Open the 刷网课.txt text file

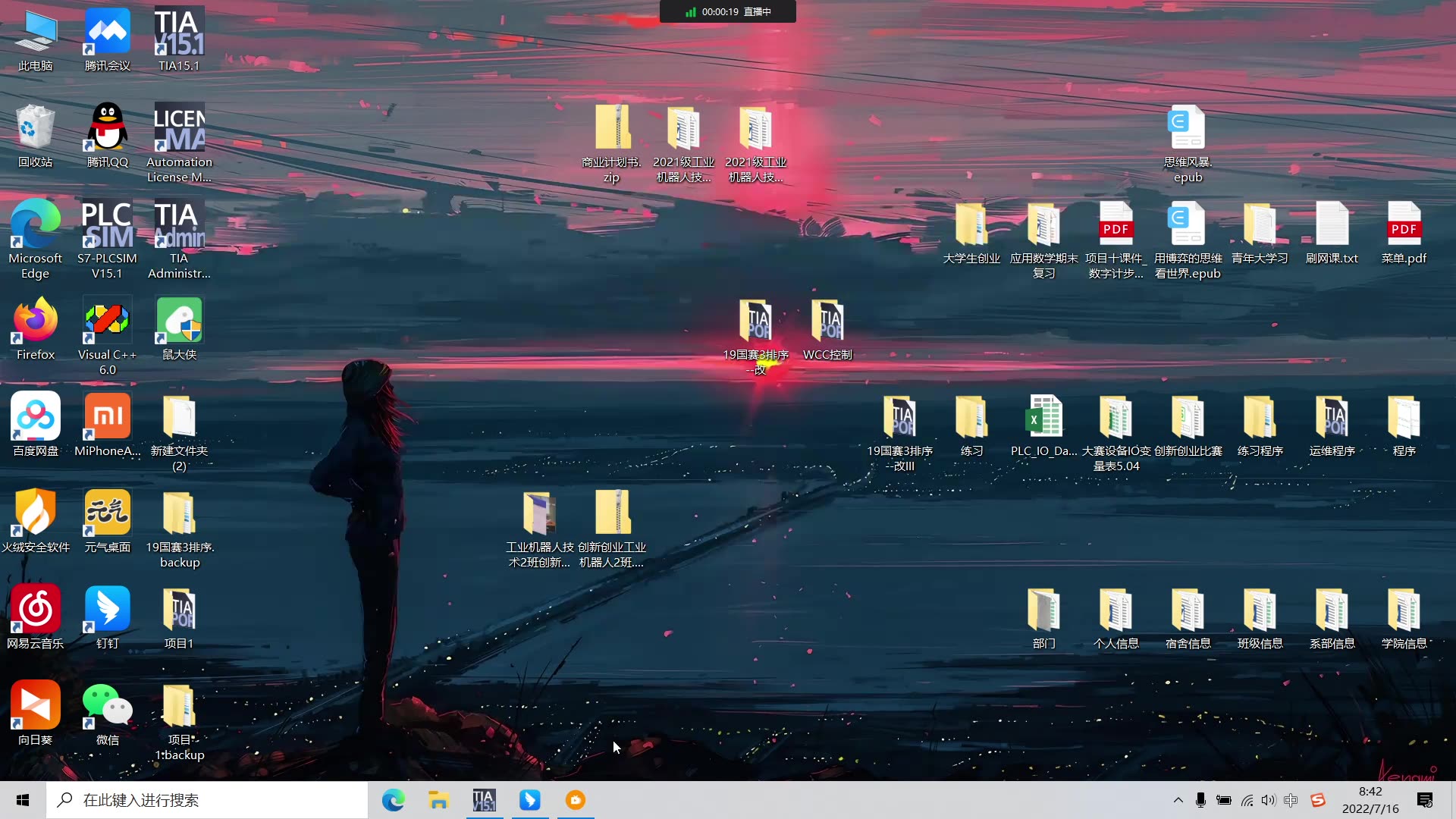tap(1332, 232)
